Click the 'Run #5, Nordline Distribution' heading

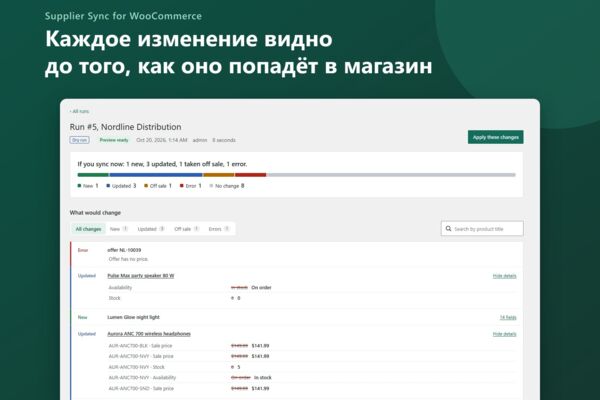126,127
